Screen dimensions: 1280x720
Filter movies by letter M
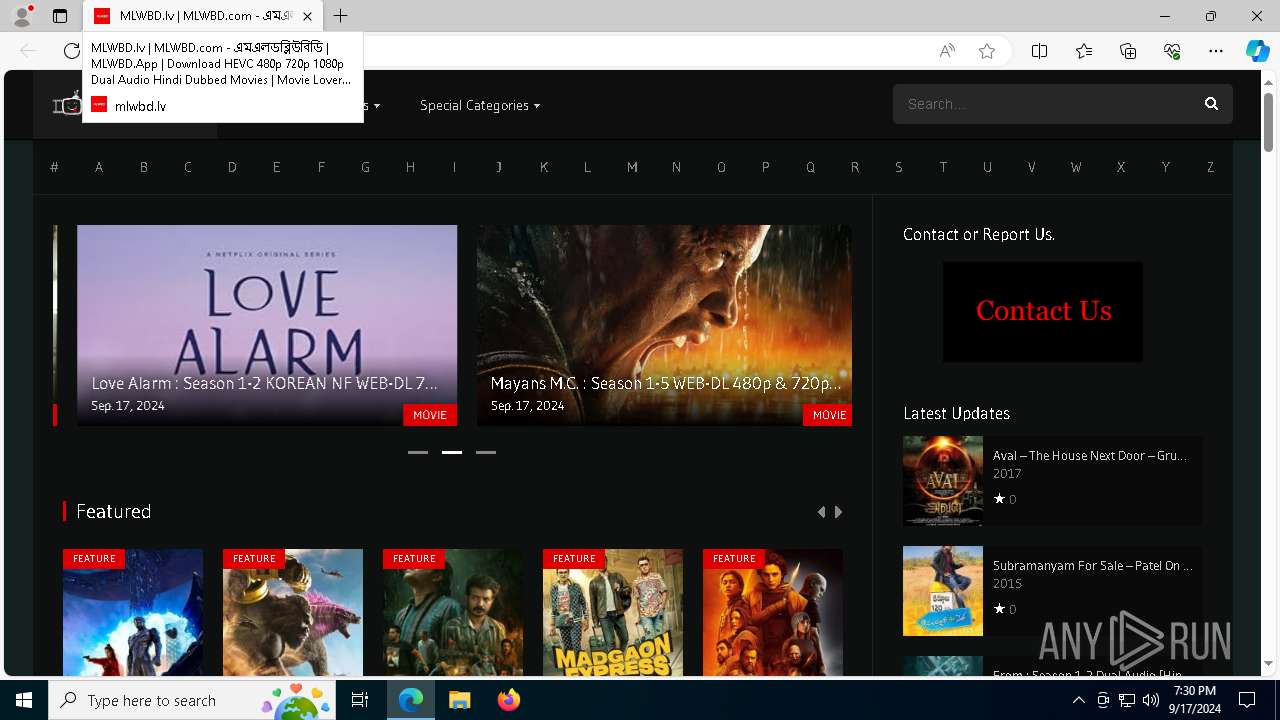[x=632, y=167]
